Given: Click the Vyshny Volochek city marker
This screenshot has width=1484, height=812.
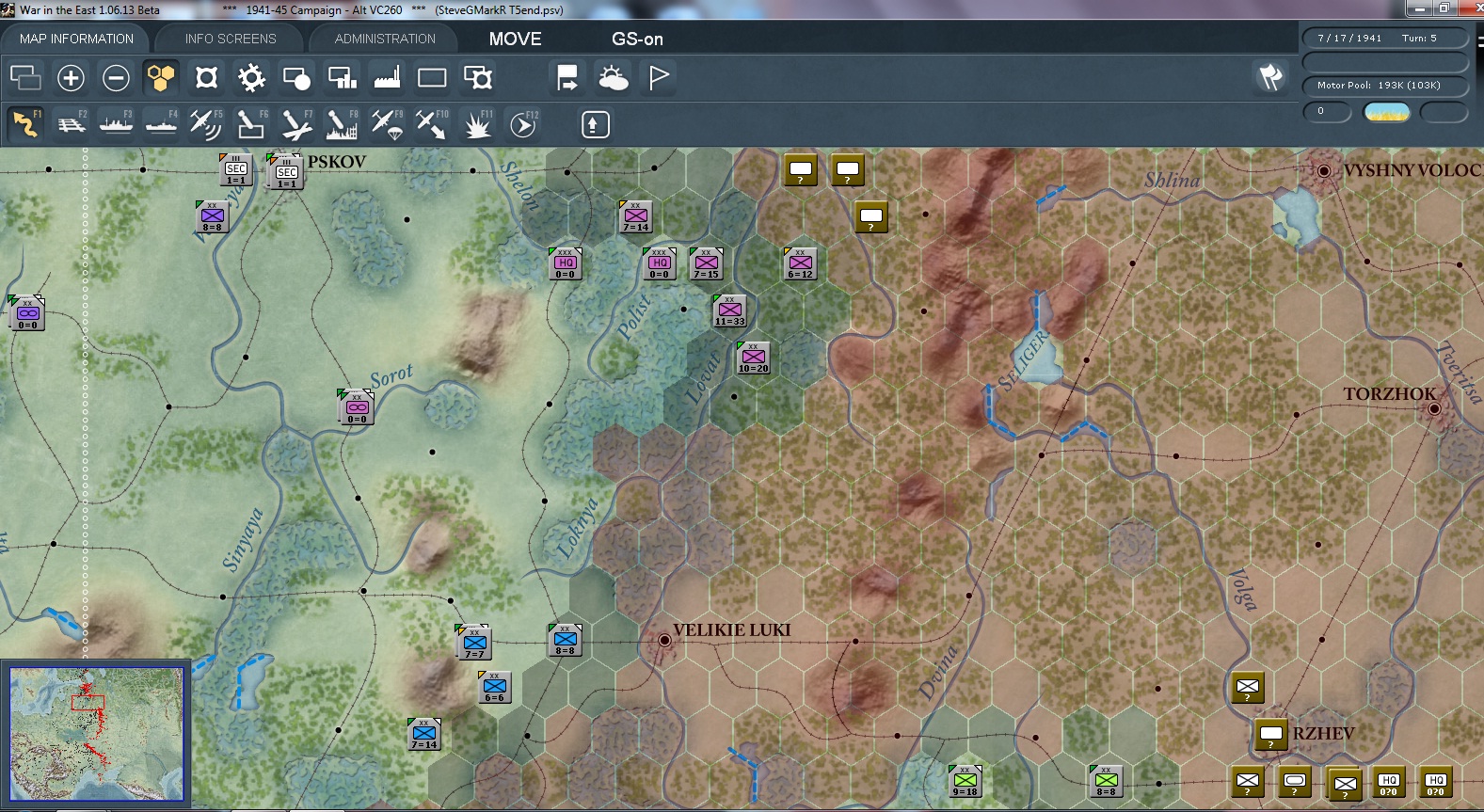Looking at the screenshot, I should click(x=1324, y=170).
